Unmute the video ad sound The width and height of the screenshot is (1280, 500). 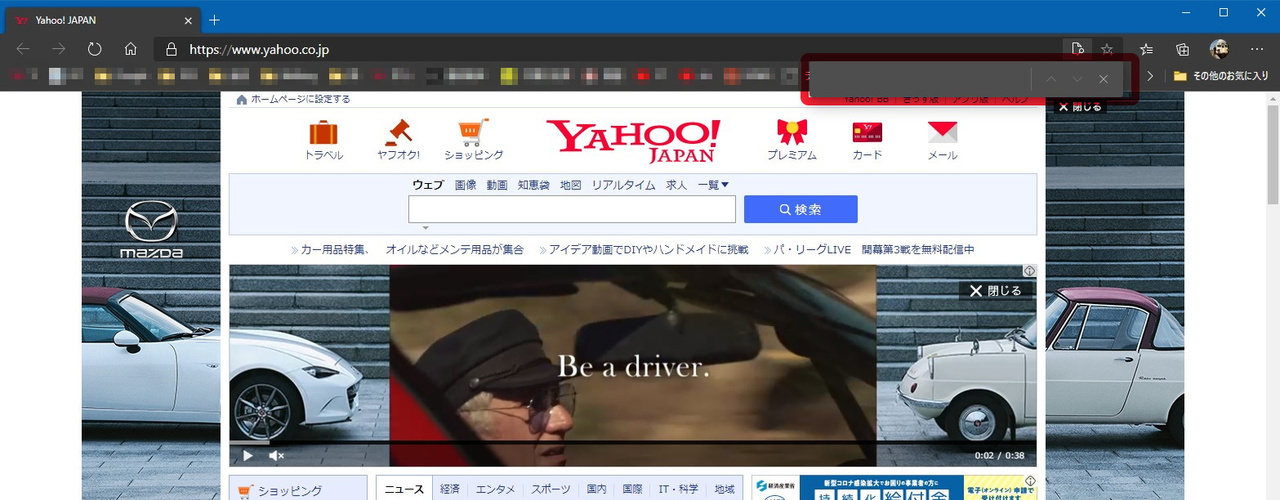coord(277,456)
